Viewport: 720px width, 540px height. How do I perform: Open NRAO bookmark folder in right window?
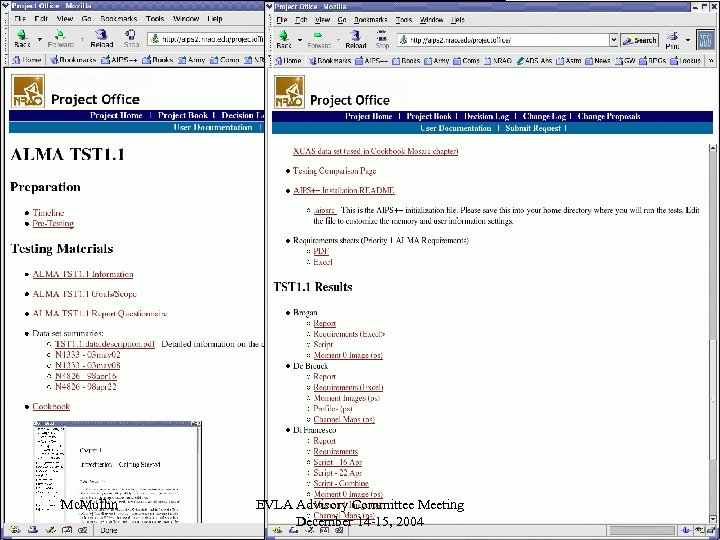[x=498, y=60]
